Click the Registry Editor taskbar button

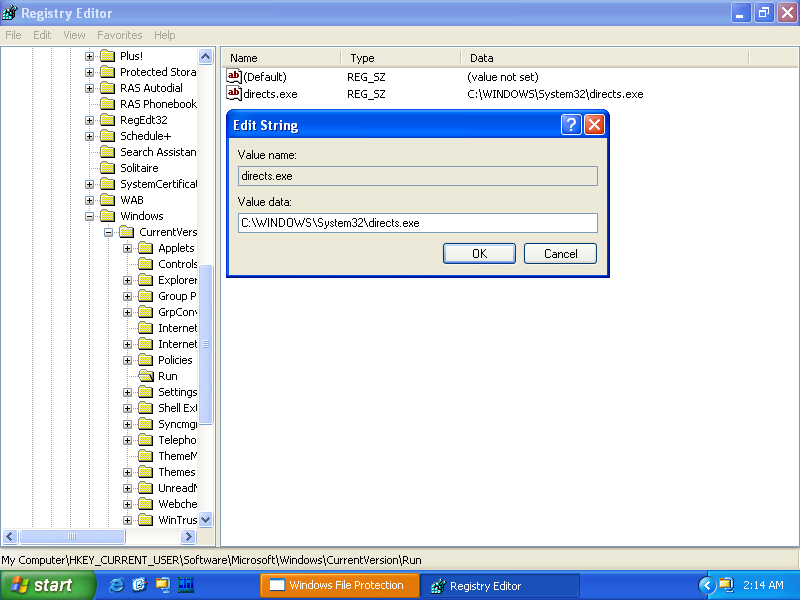tap(499, 585)
